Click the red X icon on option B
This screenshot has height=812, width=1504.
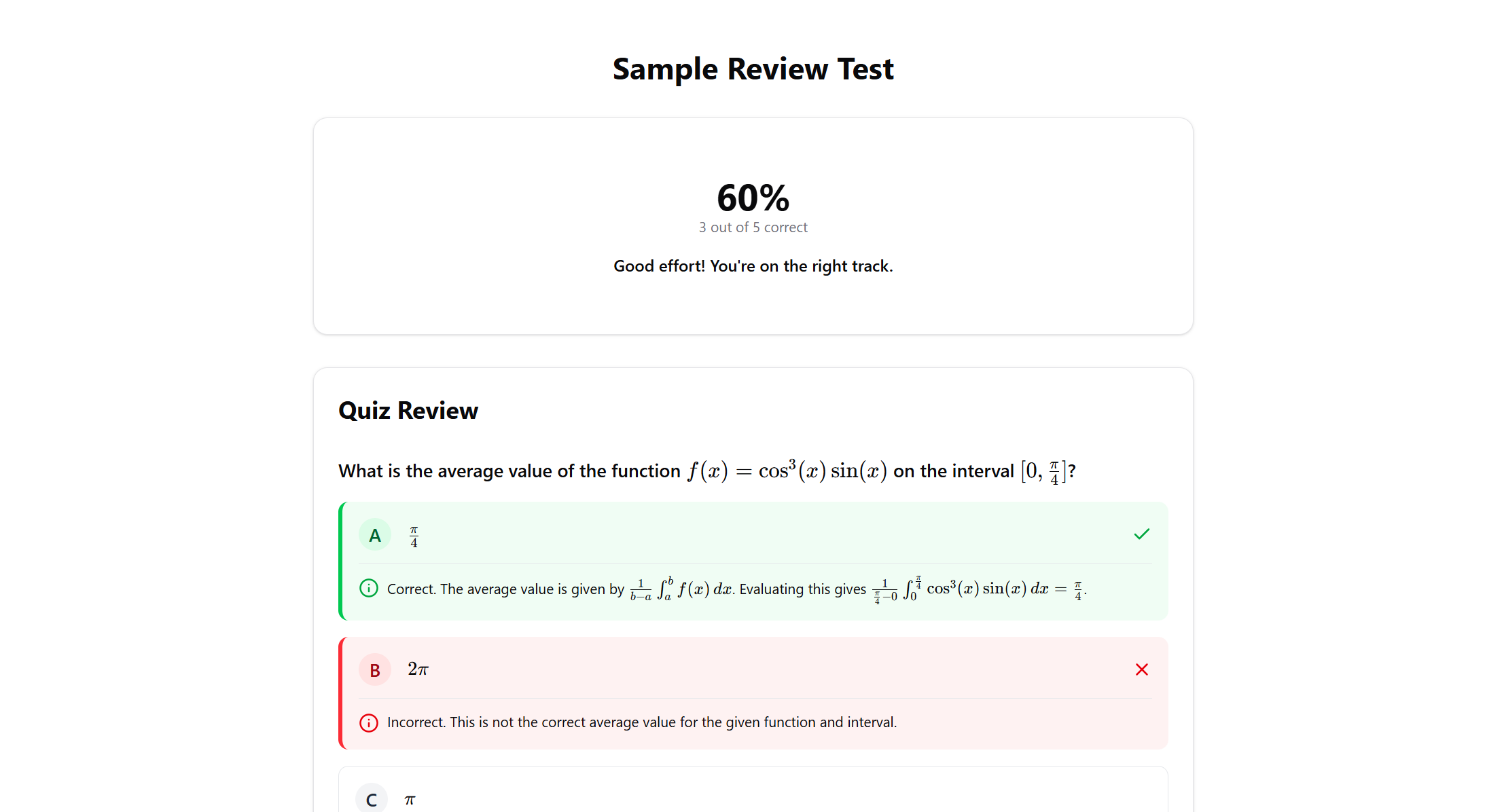pos(1141,669)
